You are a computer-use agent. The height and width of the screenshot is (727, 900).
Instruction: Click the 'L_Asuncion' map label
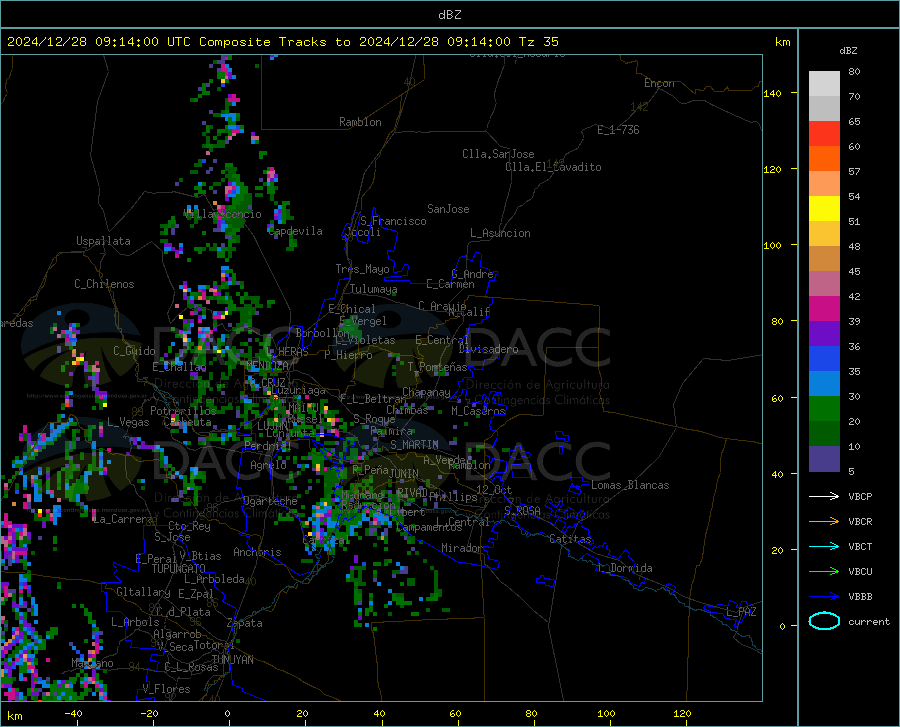[500, 233]
